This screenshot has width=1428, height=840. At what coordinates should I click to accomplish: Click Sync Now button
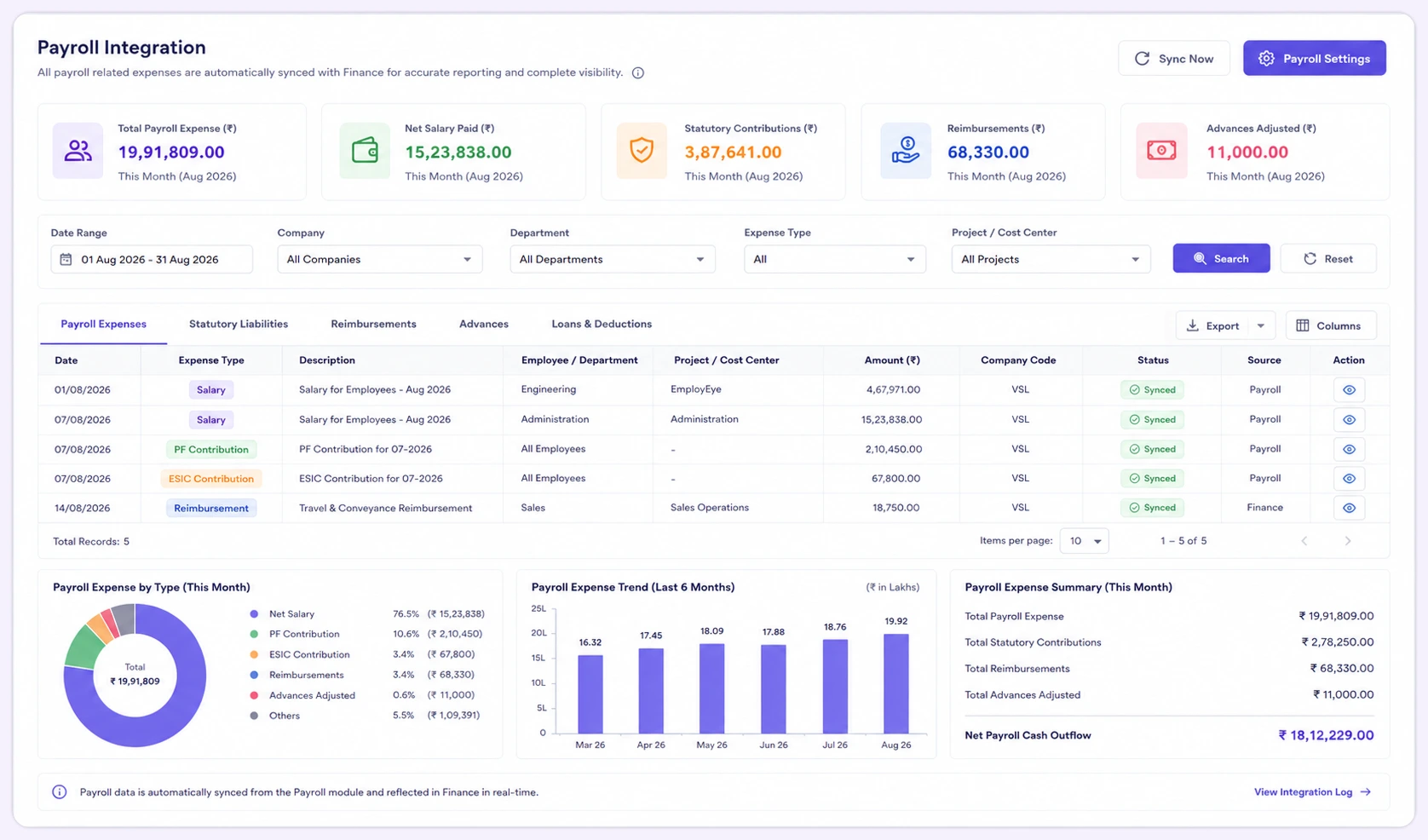click(x=1173, y=58)
